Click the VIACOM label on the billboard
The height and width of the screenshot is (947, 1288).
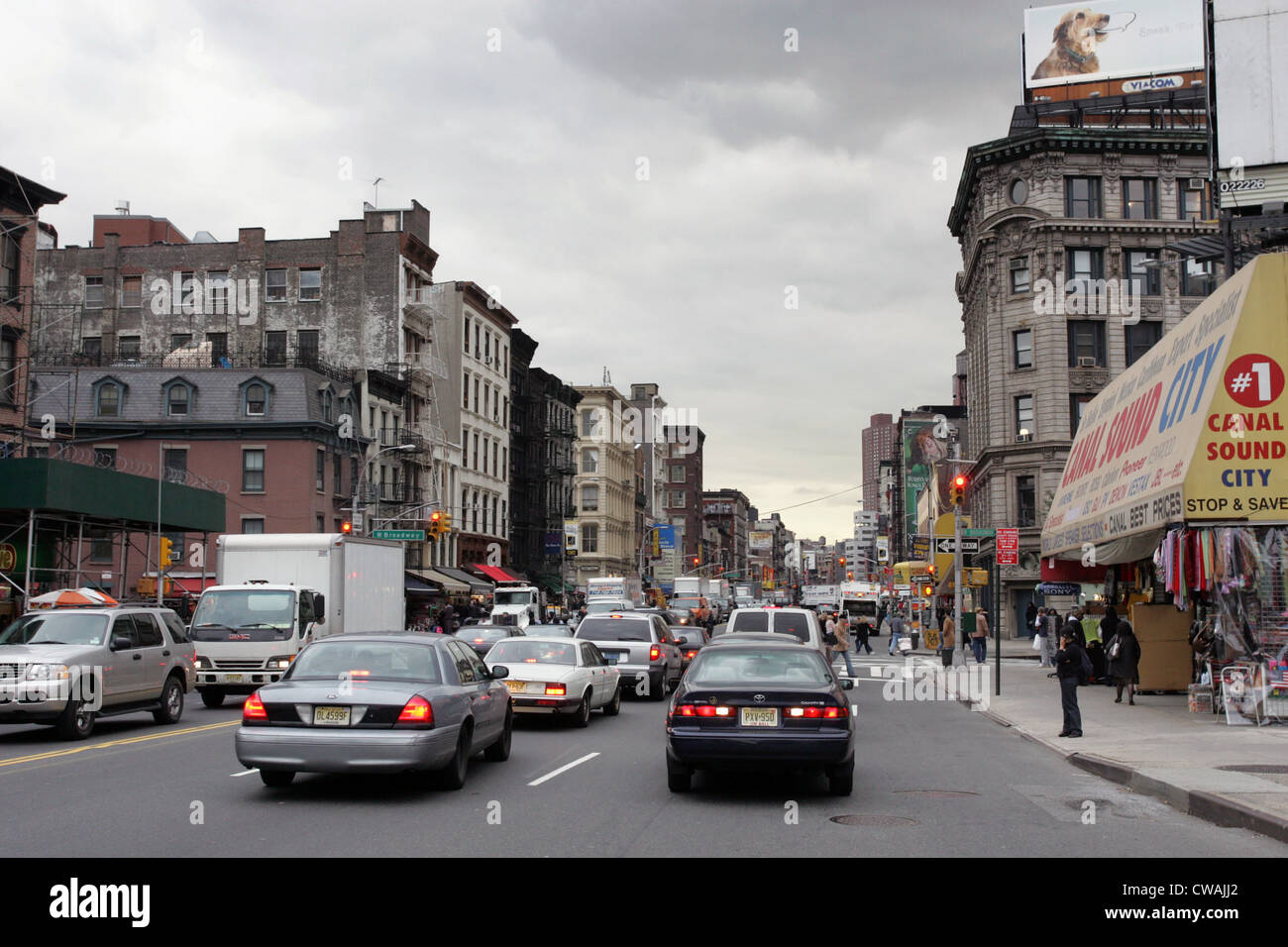1151,85
